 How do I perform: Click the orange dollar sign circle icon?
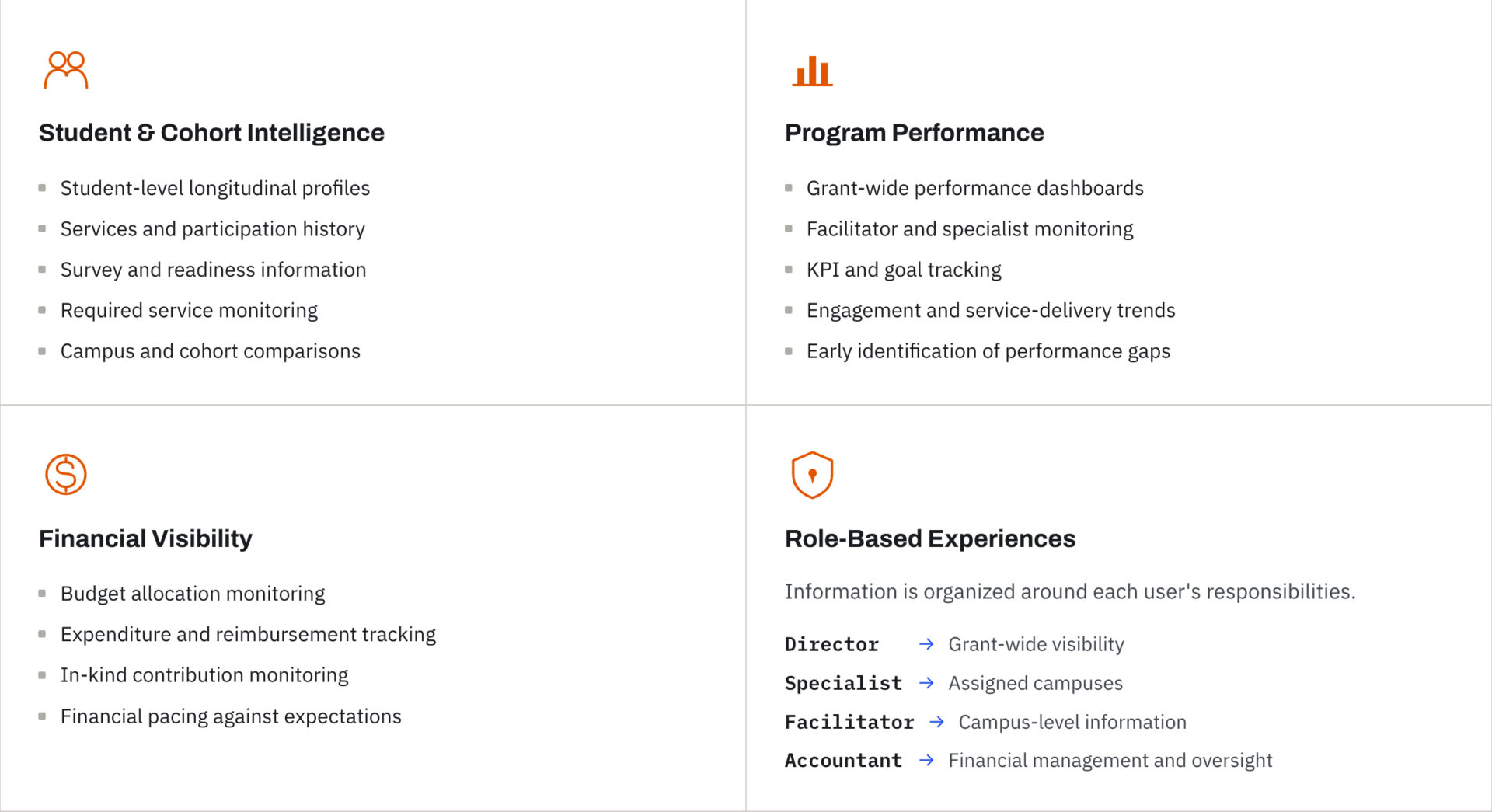66,474
